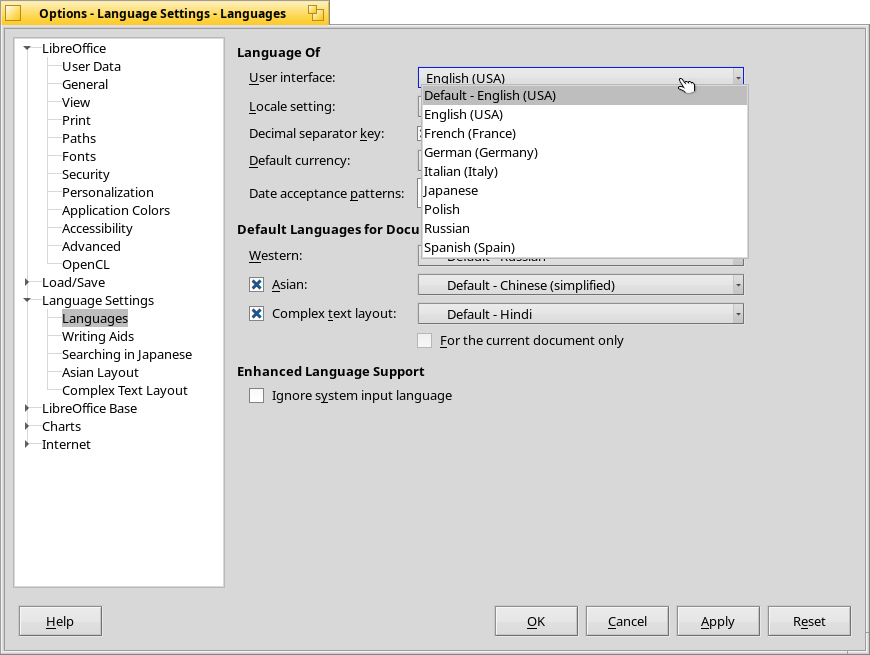This screenshot has width=870, height=655.
Task: Collapse the LibreOffice tree node arrow
Action: [27, 48]
